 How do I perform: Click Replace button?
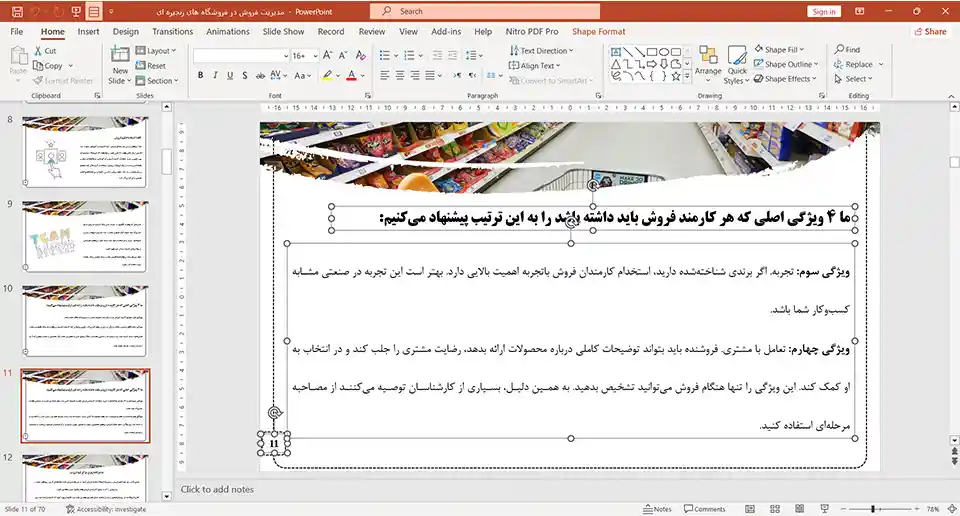(x=853, y=64)
